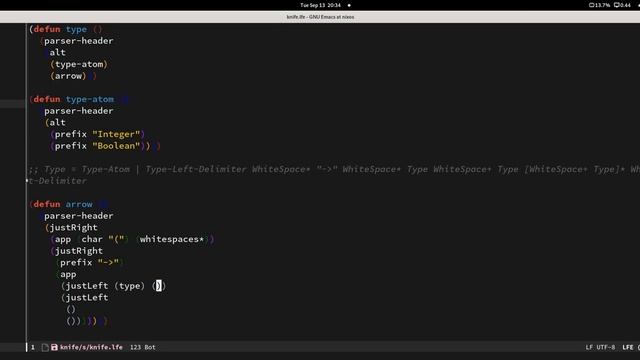
Task: Click the highlighted fringe marker beside defun type-atom
Action: point(12,103)
